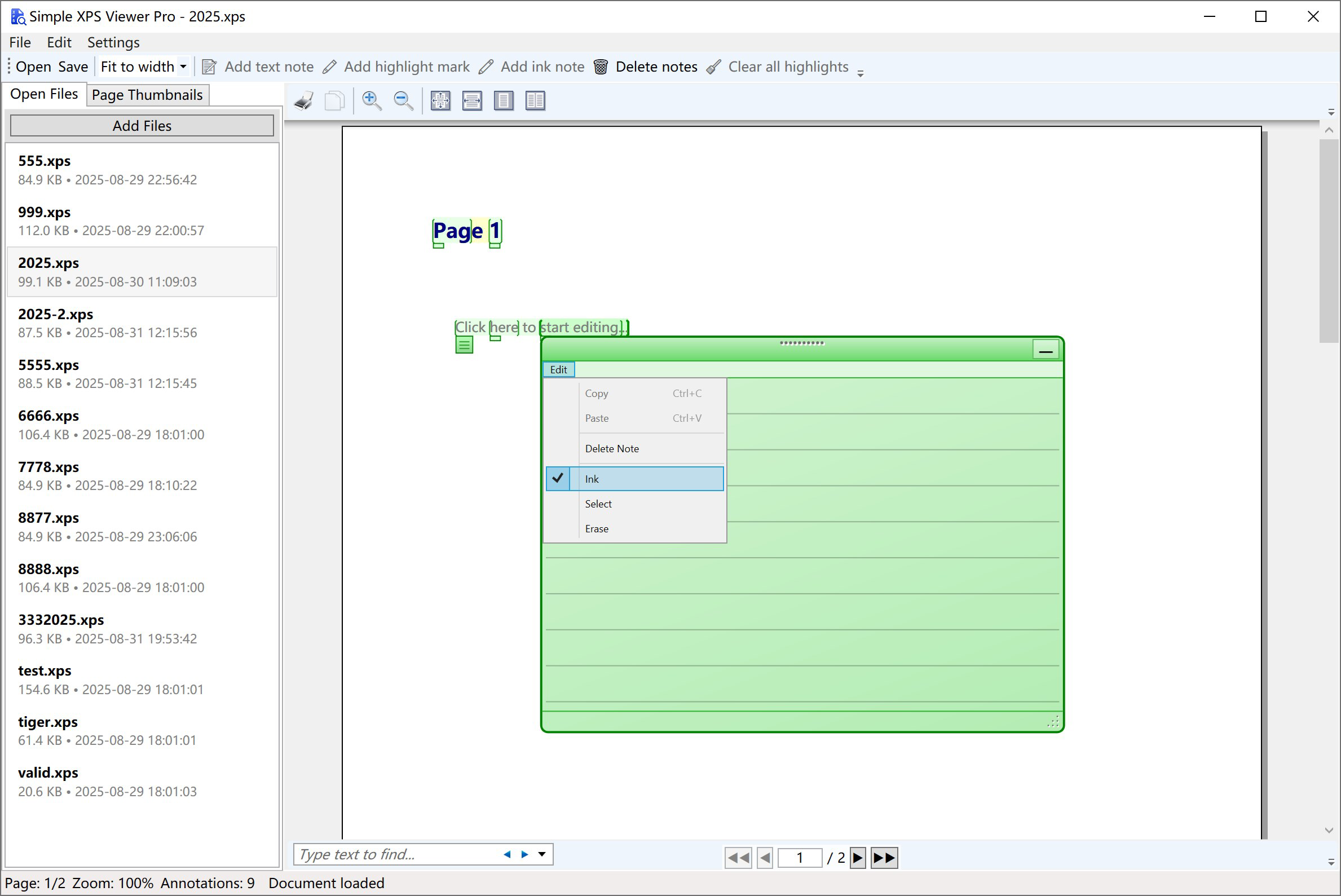This screenshot has width=1341, height=896.
Task: Select 8877.xps in file list
Action: (x=142, y=527)
